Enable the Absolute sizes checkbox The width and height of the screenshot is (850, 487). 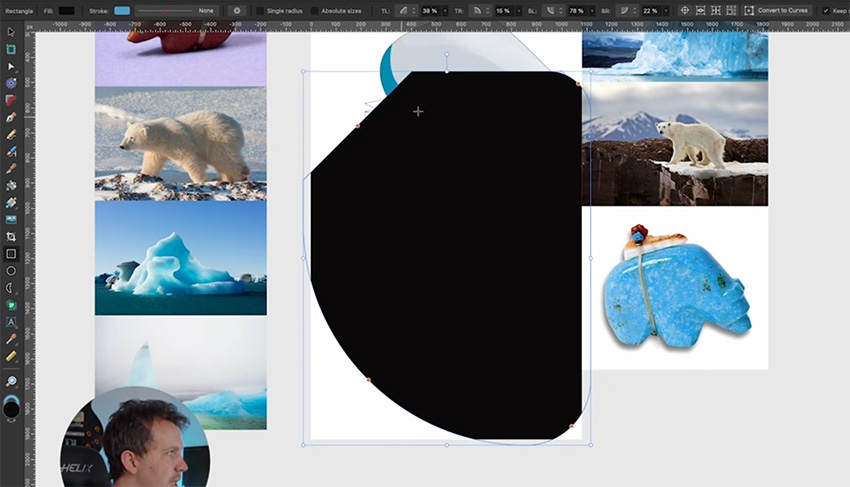click(315, 10)
